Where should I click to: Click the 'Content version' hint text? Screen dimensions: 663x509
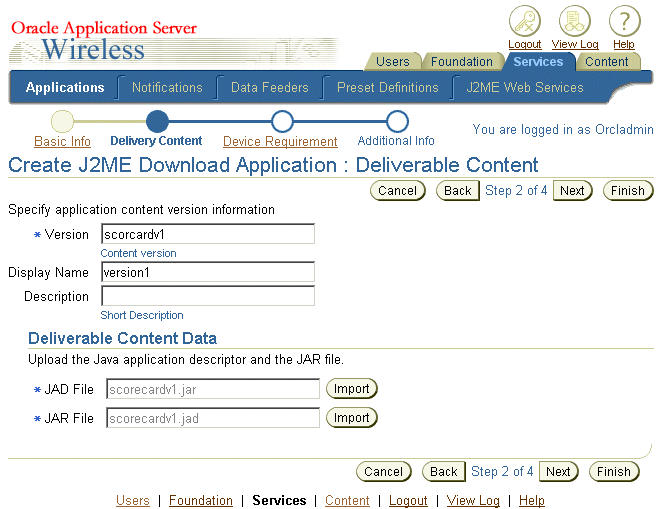[x=138, y=253]
